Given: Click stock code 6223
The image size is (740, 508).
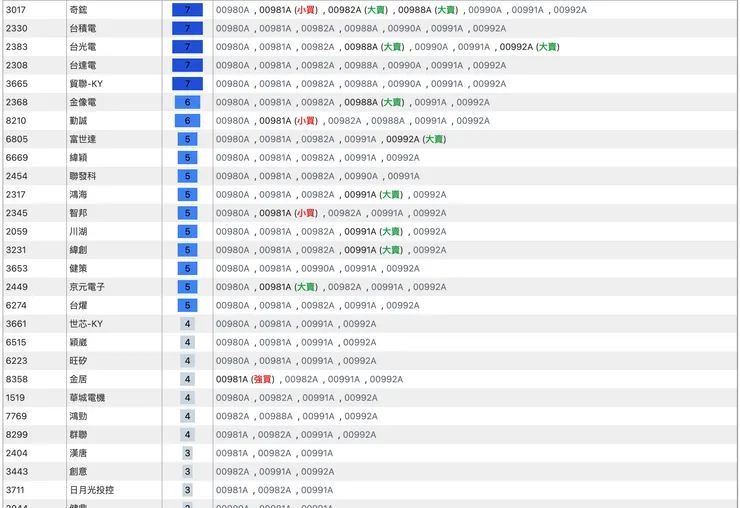Looking at the screenshot, I should pos(17,361).
